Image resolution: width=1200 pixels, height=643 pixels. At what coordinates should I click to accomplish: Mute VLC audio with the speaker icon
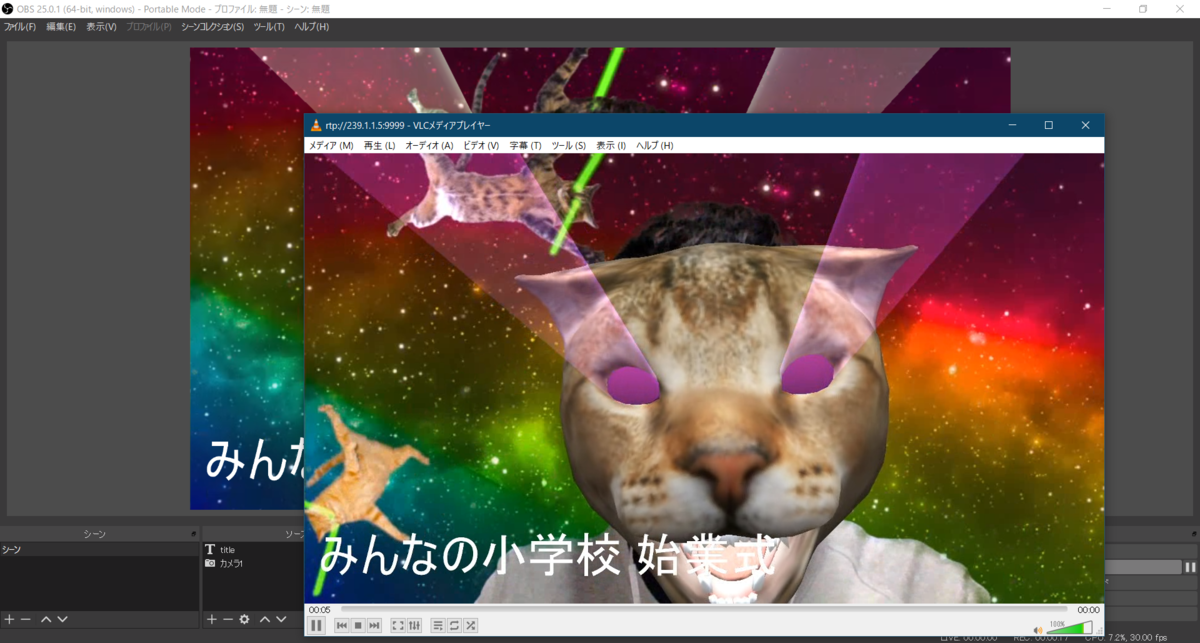point(1038,630)
